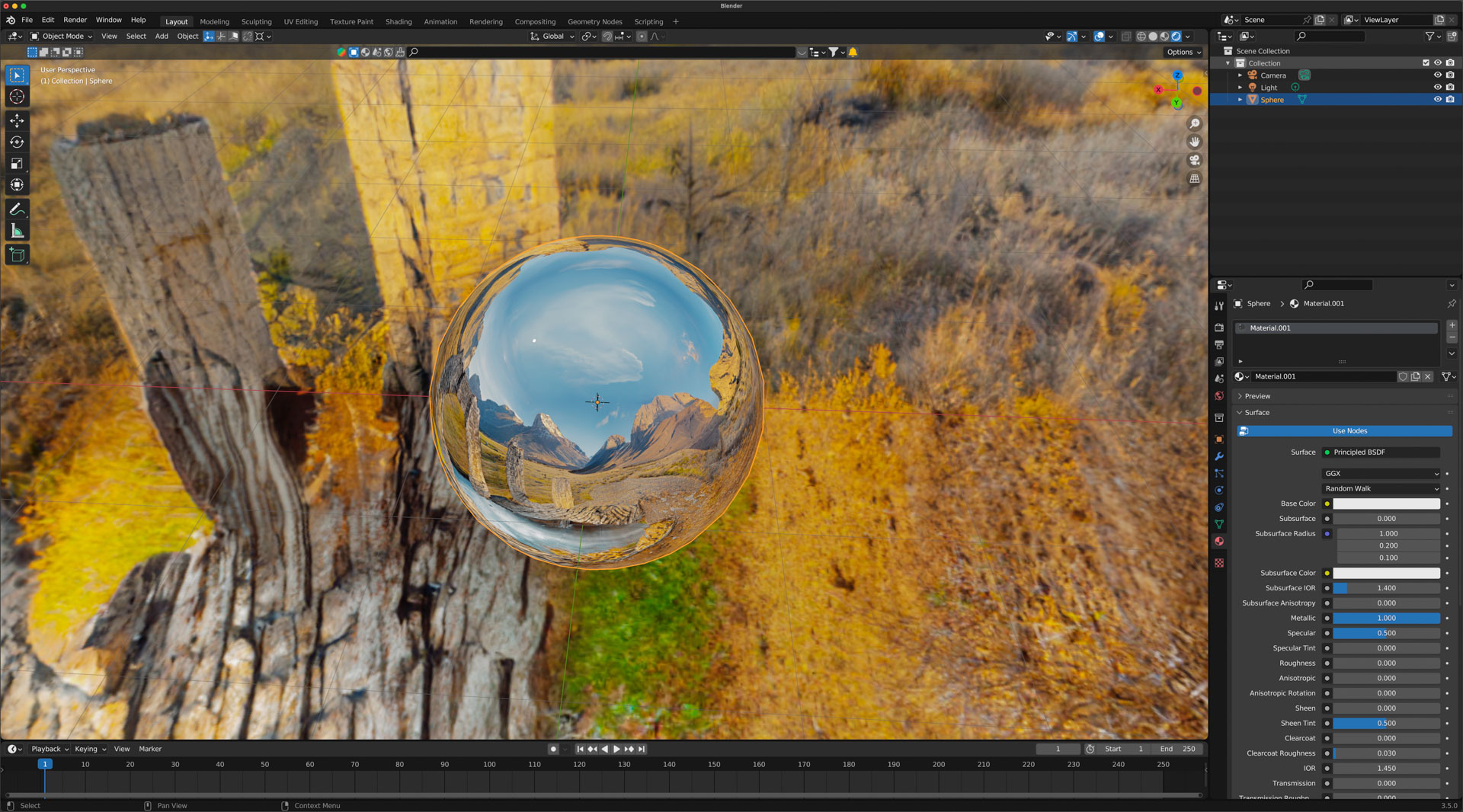Toggle camera view in the viewport

(1194, 160)
